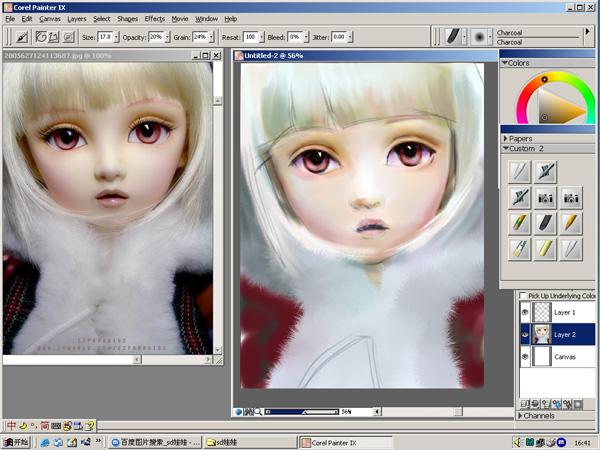
Task: Open brush selector bar flyout arrow
Action: click(587, 32)
